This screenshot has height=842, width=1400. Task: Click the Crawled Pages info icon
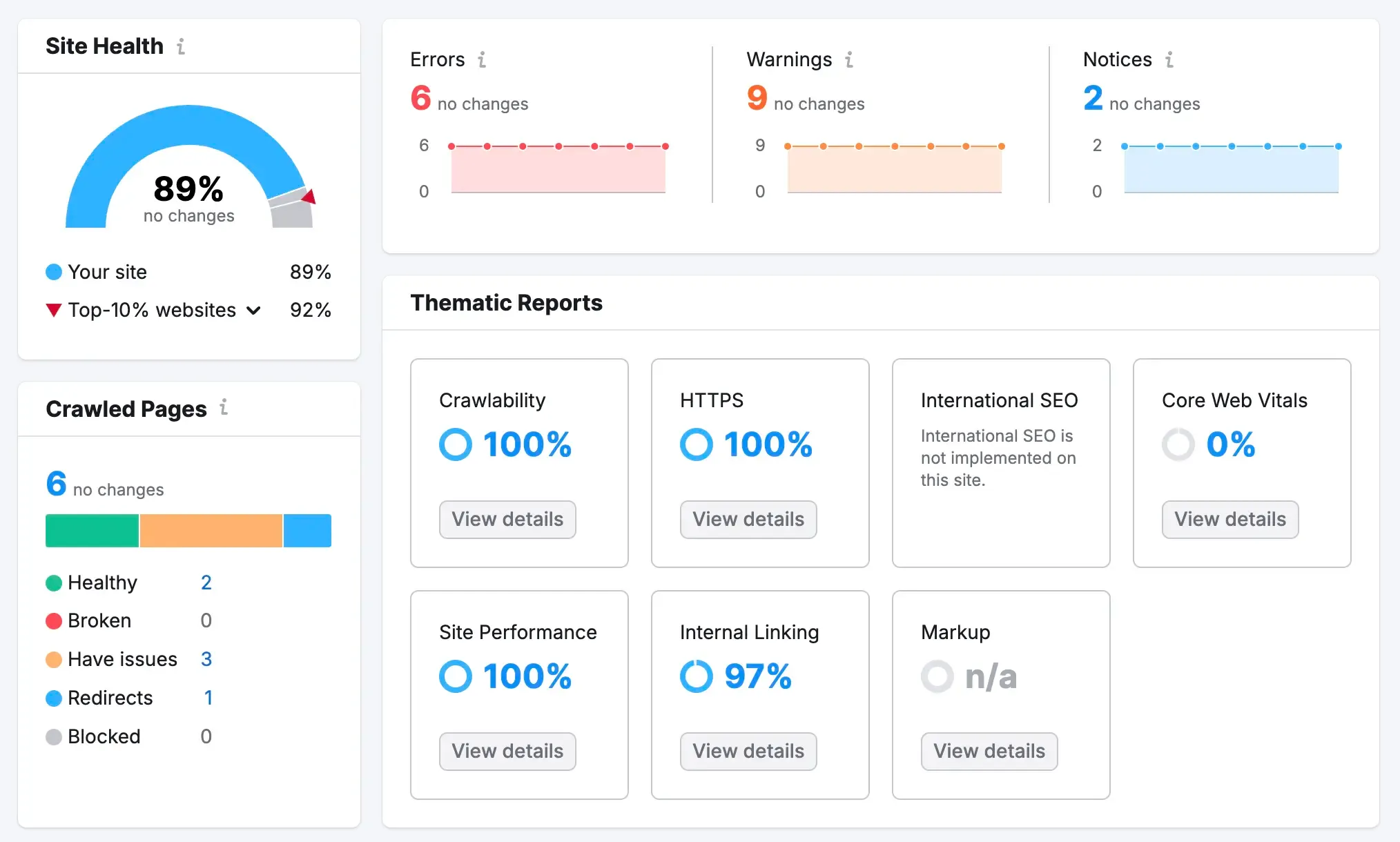pyautogui.click(x=224, y=408)
